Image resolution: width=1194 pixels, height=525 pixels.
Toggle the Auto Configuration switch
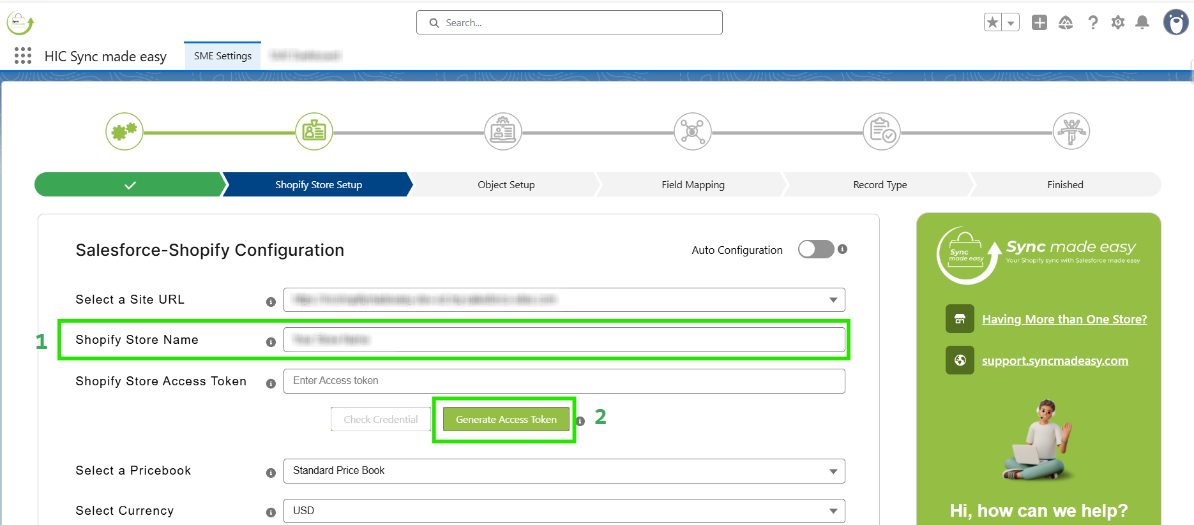pyautogui.click(x=816, y=249)
